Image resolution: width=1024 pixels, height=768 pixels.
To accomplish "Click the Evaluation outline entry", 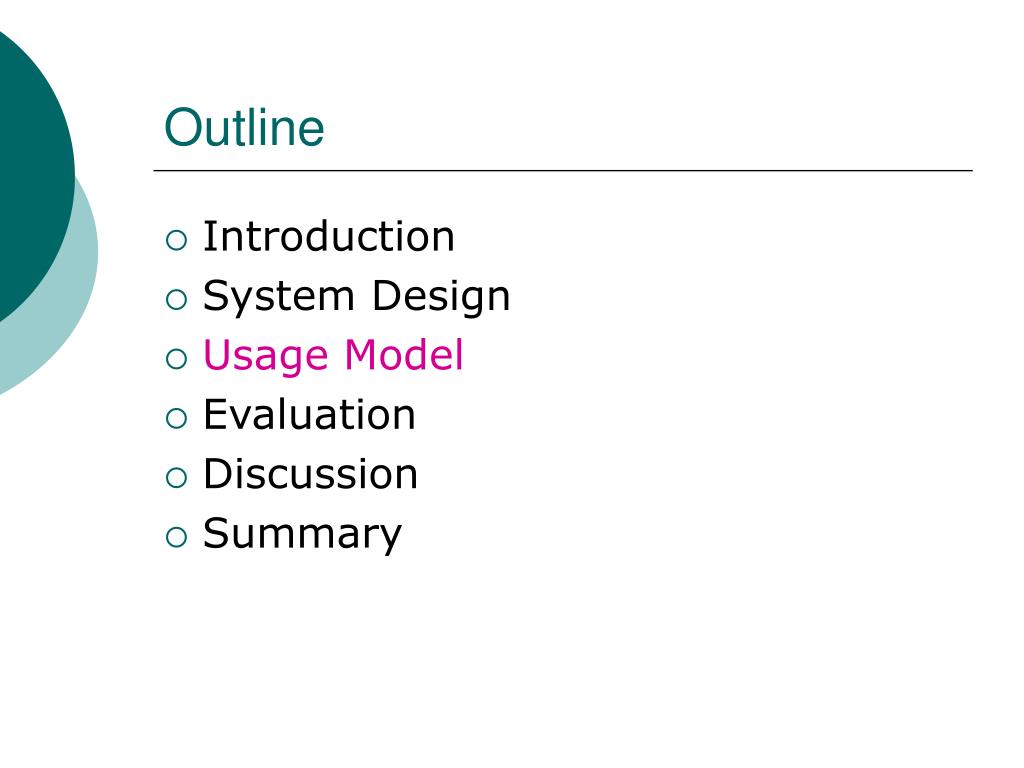I will point(309,414).
